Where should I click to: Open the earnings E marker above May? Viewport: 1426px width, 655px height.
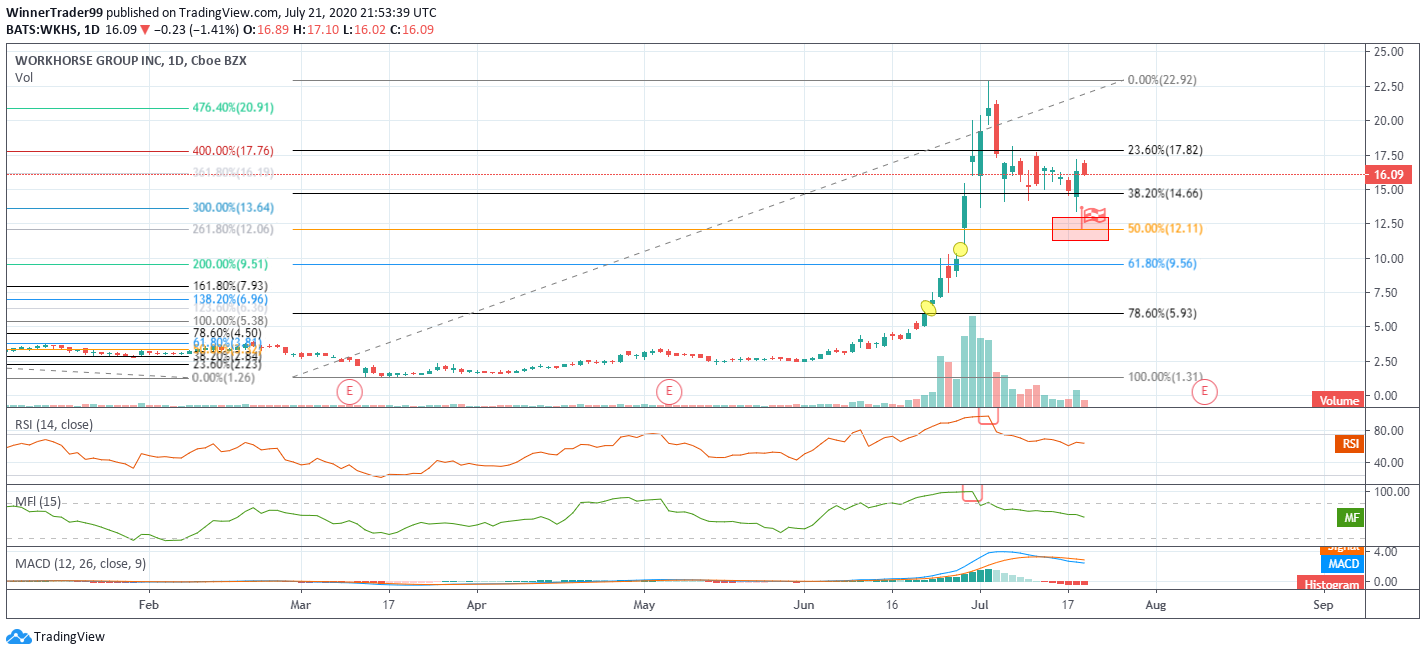point(668,391)
